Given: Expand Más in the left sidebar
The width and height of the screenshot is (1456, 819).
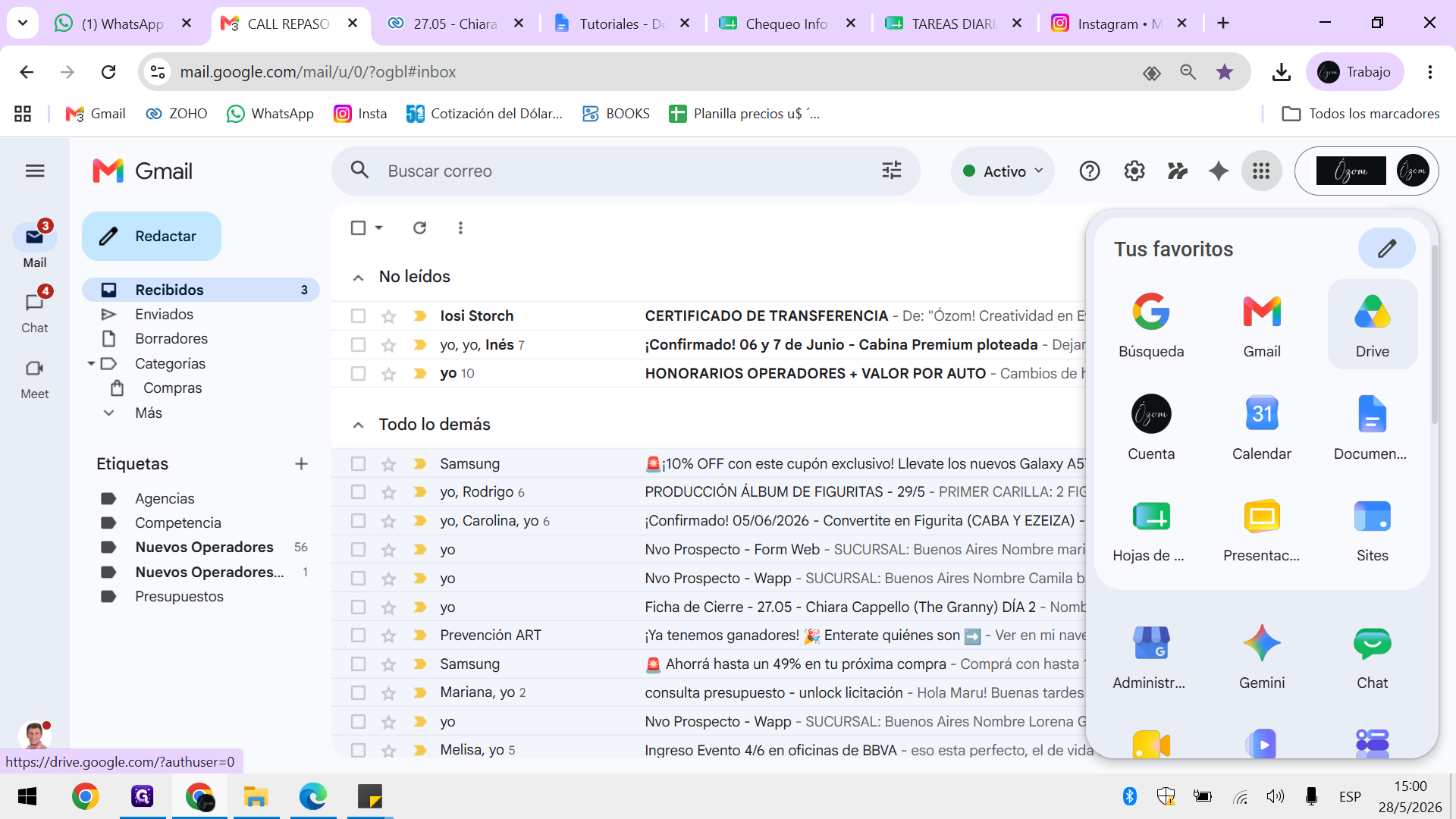Looking at the screenshot, I should 148,413.
